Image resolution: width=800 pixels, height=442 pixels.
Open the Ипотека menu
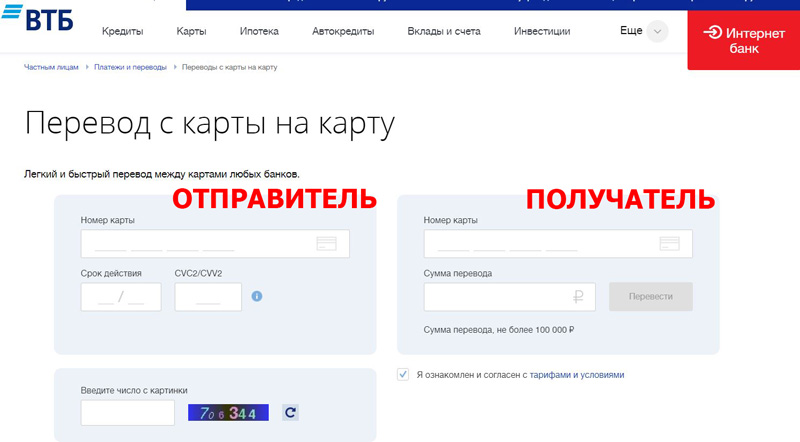pos(259,31)
